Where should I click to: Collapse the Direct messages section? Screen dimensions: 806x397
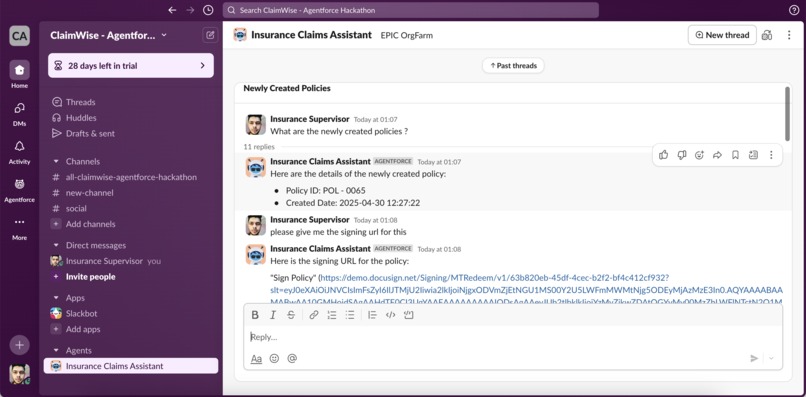pos(56,245)
